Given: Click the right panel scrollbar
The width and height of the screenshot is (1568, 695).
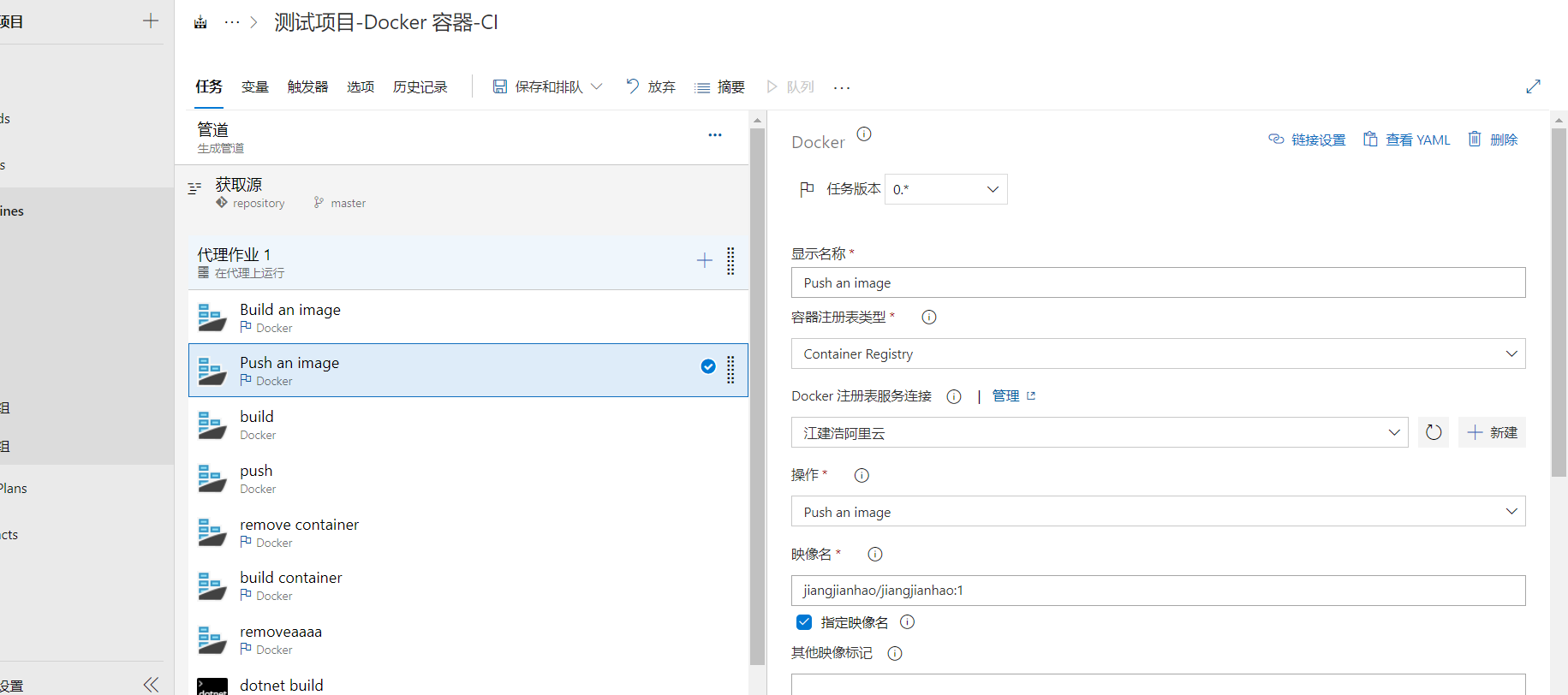Looking at the screenshot, I should [1559, 302].
